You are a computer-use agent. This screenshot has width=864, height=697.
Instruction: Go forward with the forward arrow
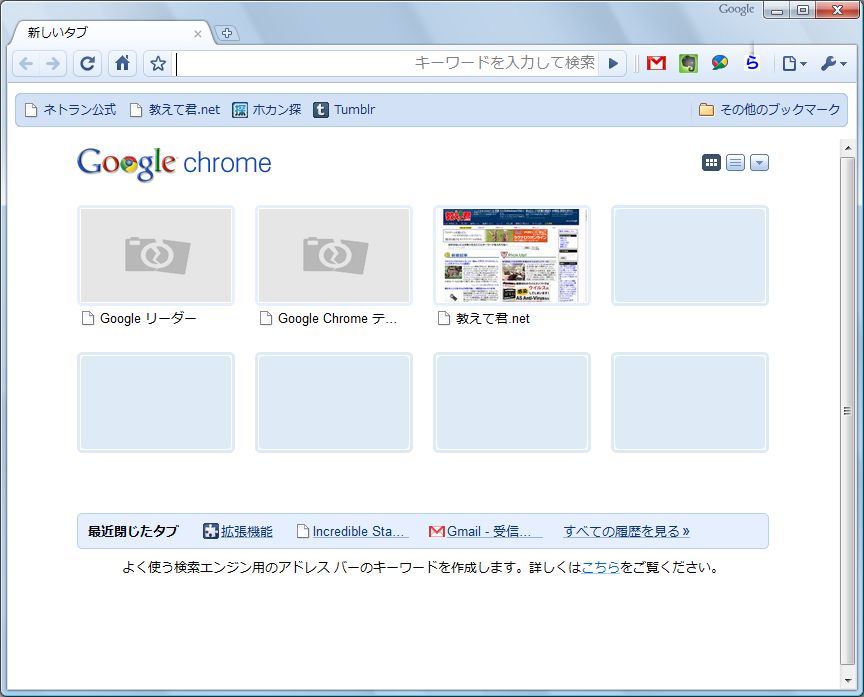click(x=53, y=64)
